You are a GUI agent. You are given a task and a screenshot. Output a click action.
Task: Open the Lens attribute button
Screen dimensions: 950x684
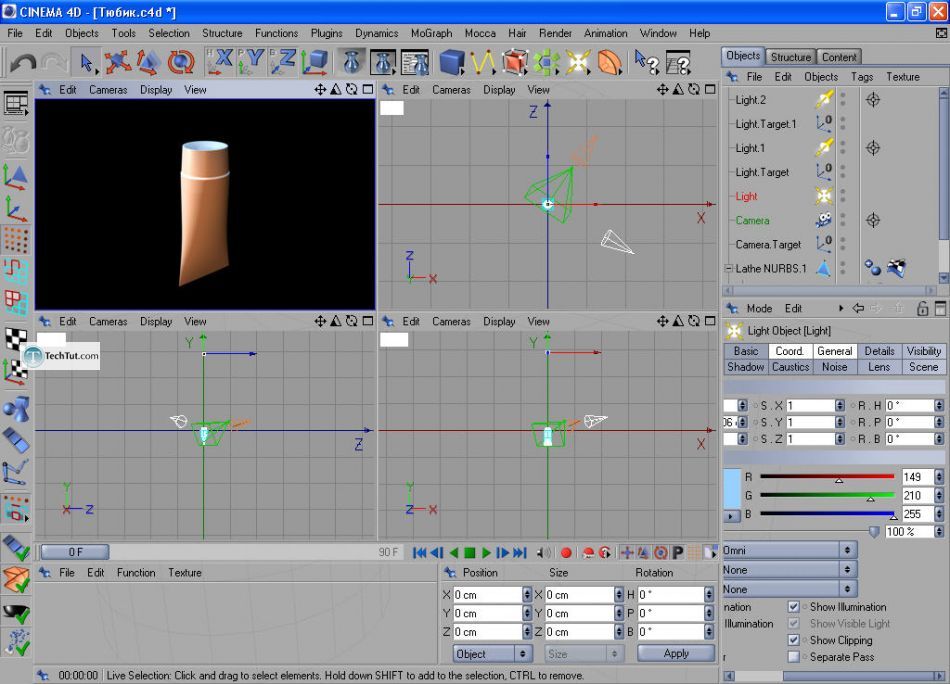tap(879, 367)
